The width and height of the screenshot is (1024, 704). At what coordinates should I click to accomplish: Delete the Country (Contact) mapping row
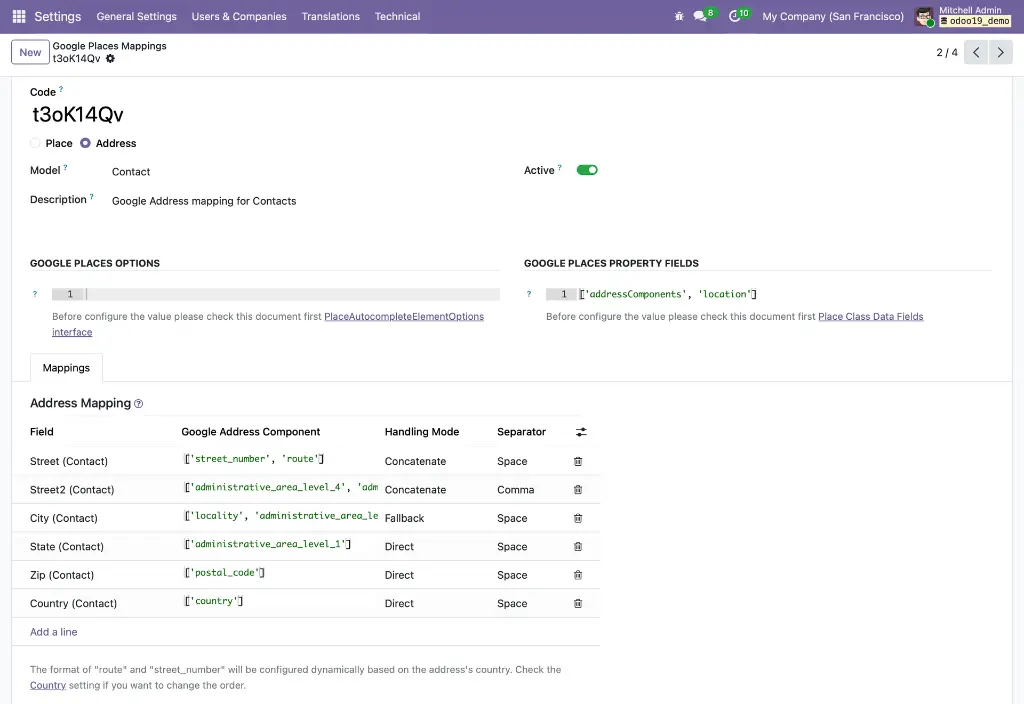[x=578, y=604]
